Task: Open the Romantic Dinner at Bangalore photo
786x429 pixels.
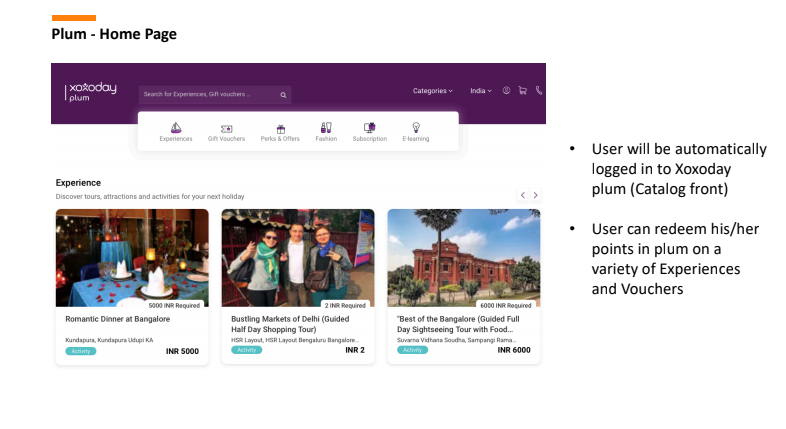Action: pos(132,258)
